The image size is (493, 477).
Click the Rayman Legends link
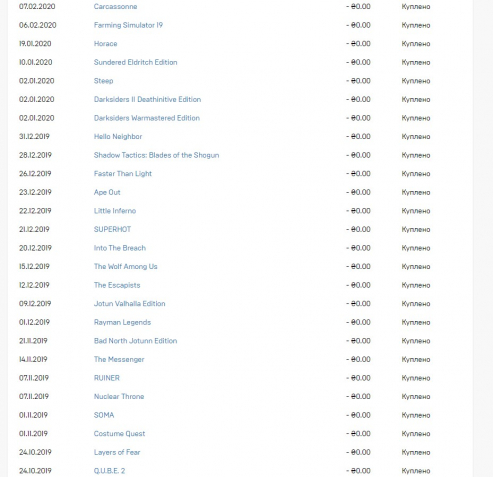[x=122, y=322]
